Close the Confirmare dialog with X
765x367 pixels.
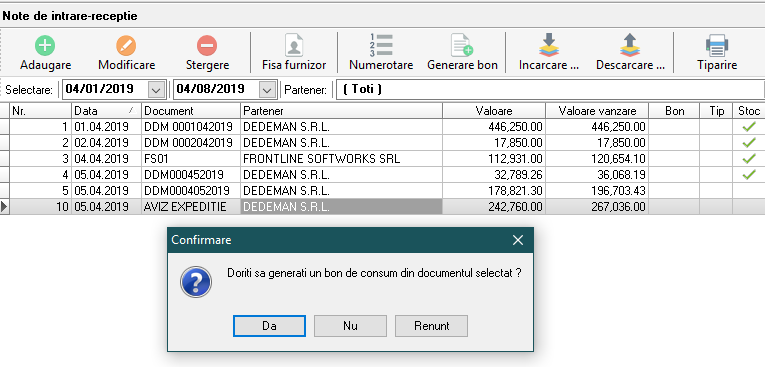pos(518,240)
